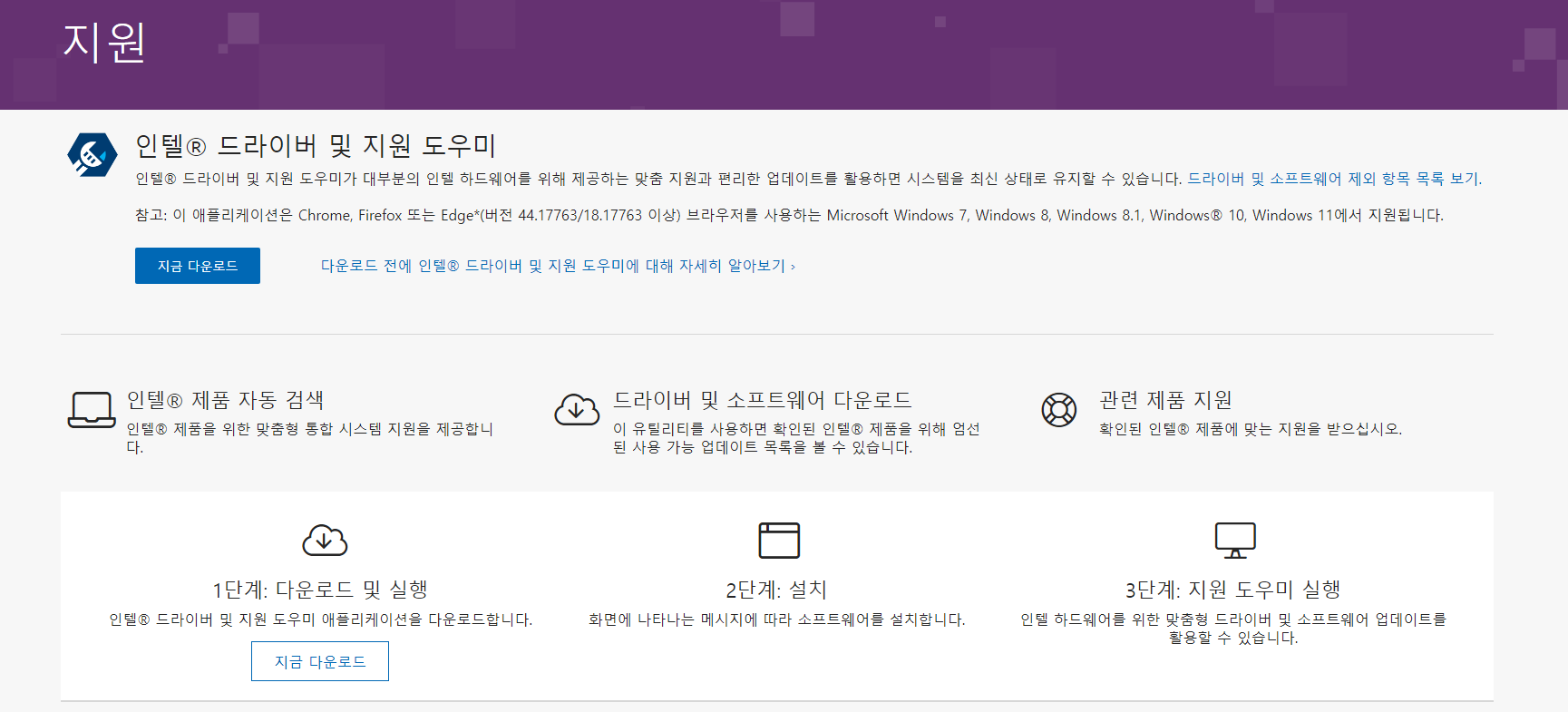
Task: Click the 1단계: 다운로드 및 실행 heading
Action: click(320, 590)
